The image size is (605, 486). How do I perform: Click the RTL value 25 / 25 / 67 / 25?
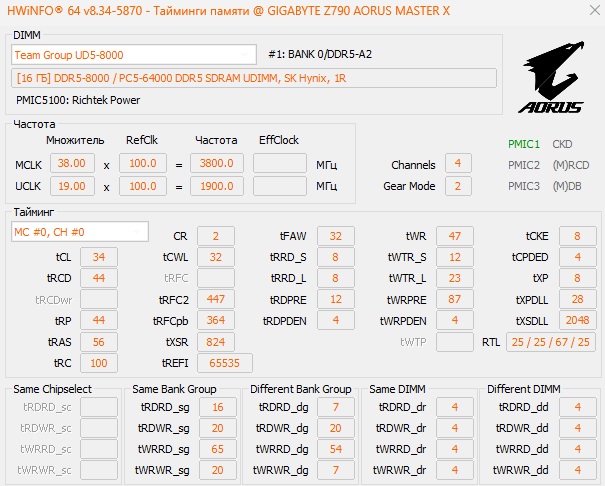pos(551,342)
